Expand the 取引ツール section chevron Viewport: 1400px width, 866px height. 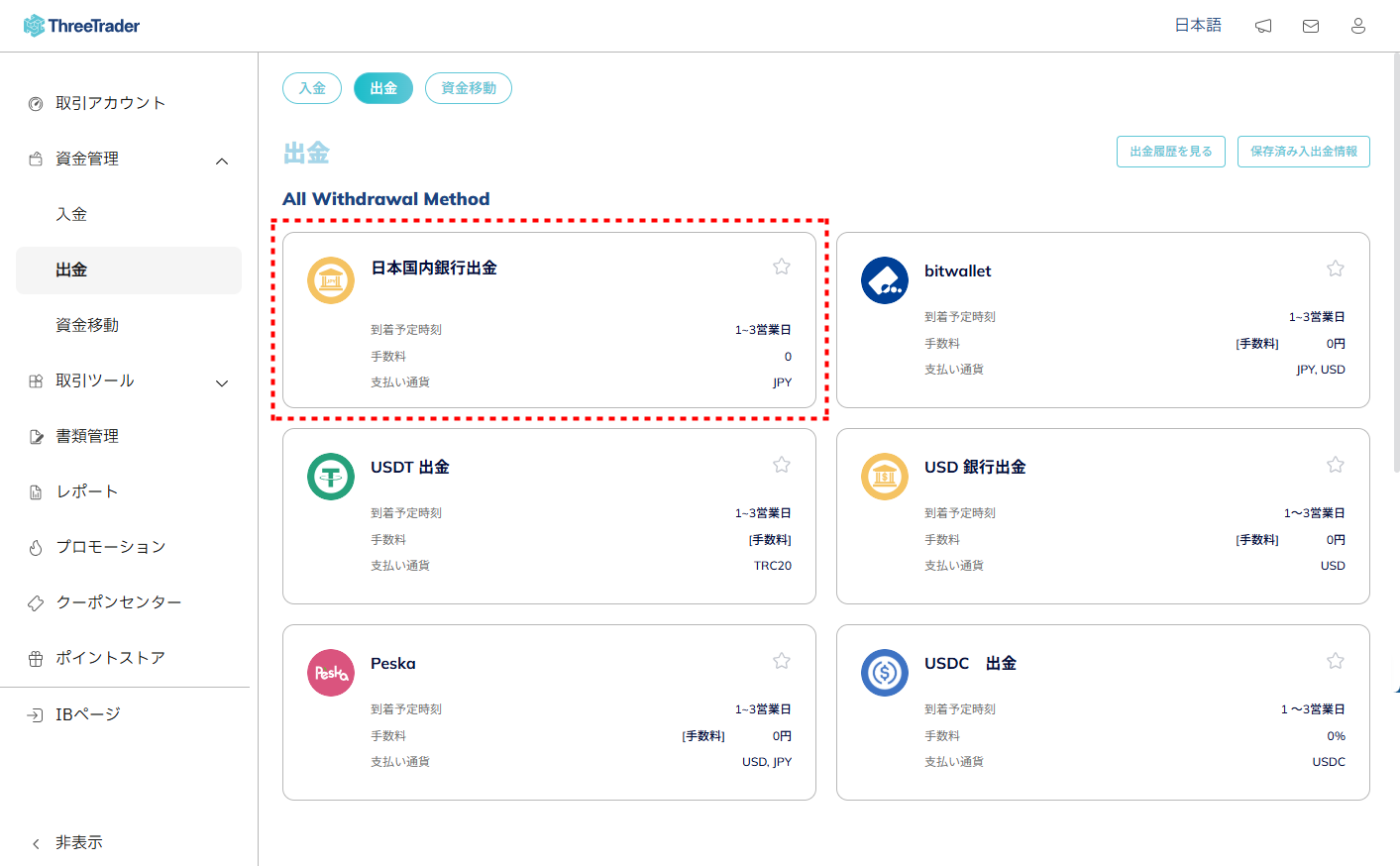(222, 383)
